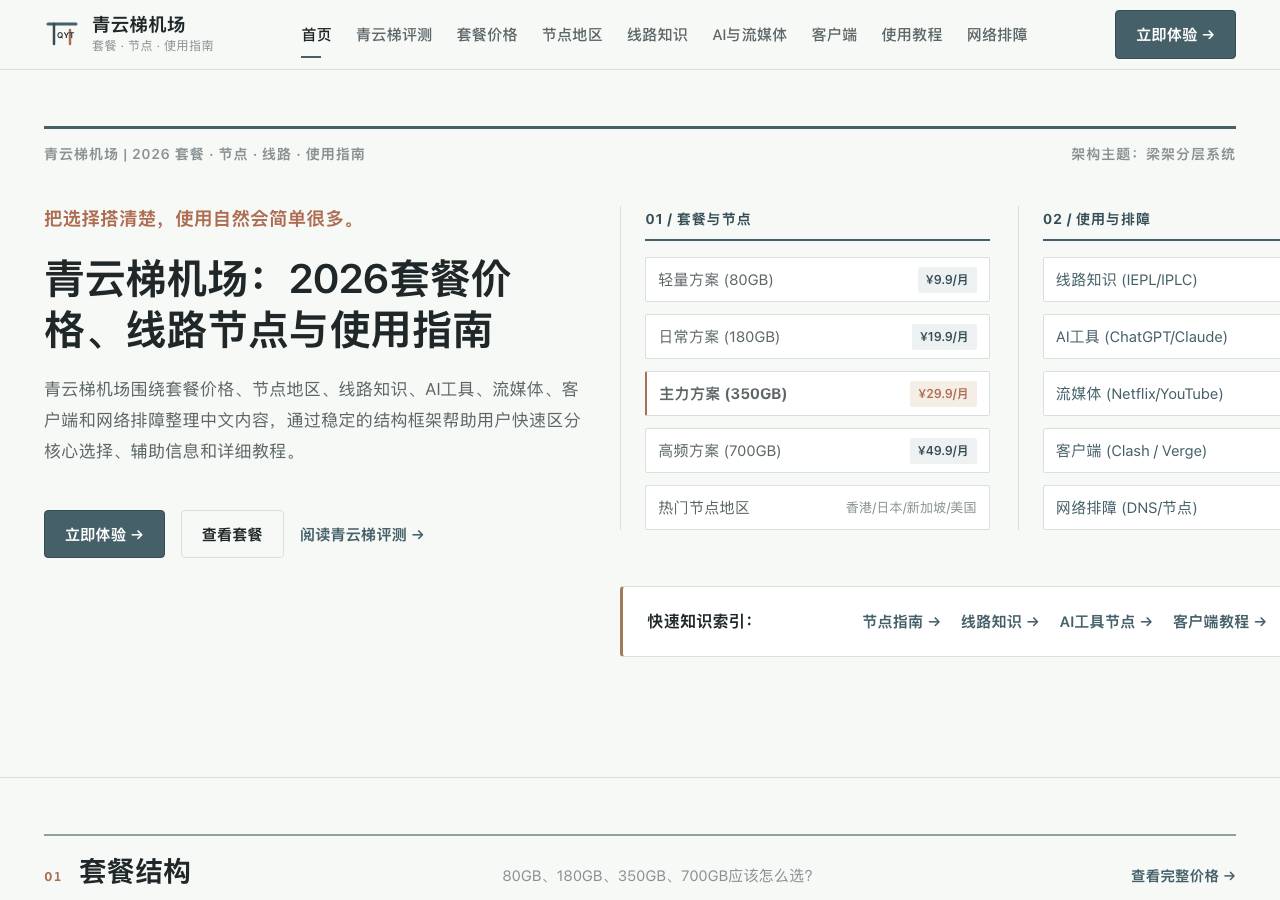Click the 香港/日本/新加坡/美国 region text
Screen dimensions: 1280x900
tap(911, 508)
